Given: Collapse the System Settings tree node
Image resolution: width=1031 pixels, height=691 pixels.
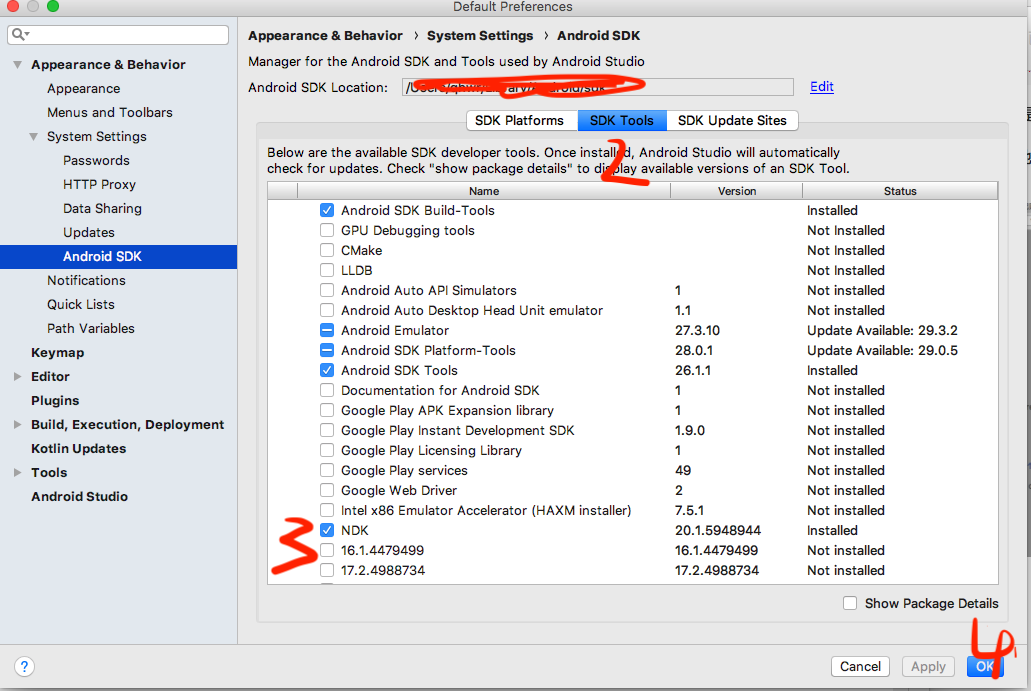Looking at the screenshot, I should point(34,137).
